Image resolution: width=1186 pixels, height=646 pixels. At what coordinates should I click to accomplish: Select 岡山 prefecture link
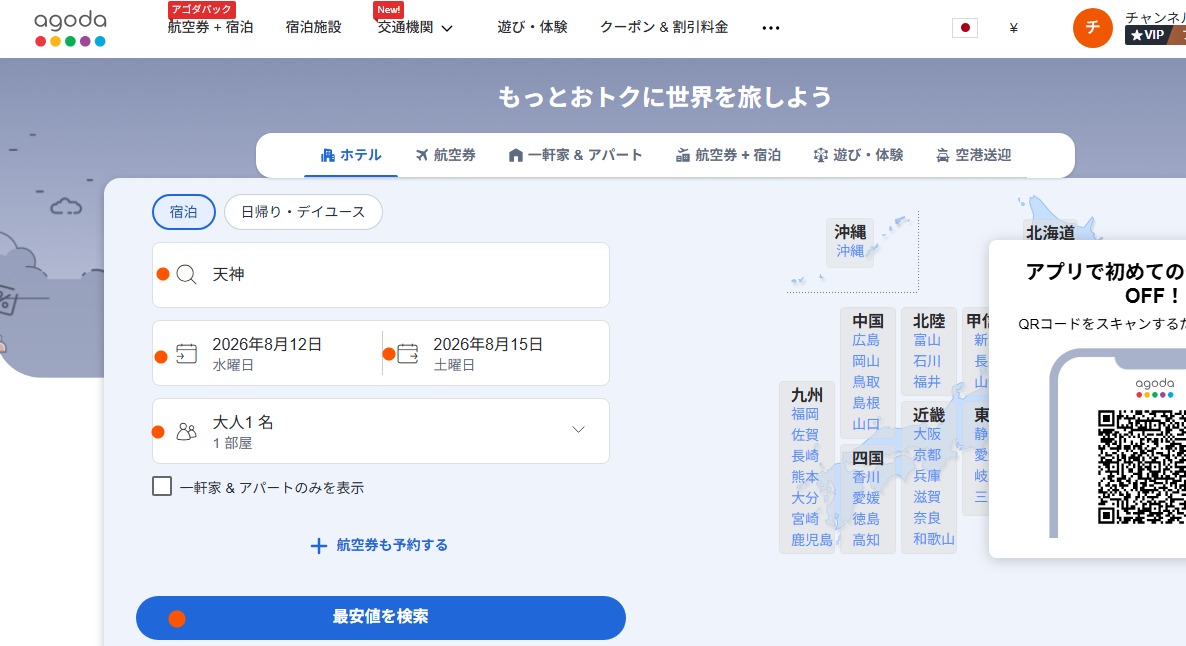tap(866, 362)
